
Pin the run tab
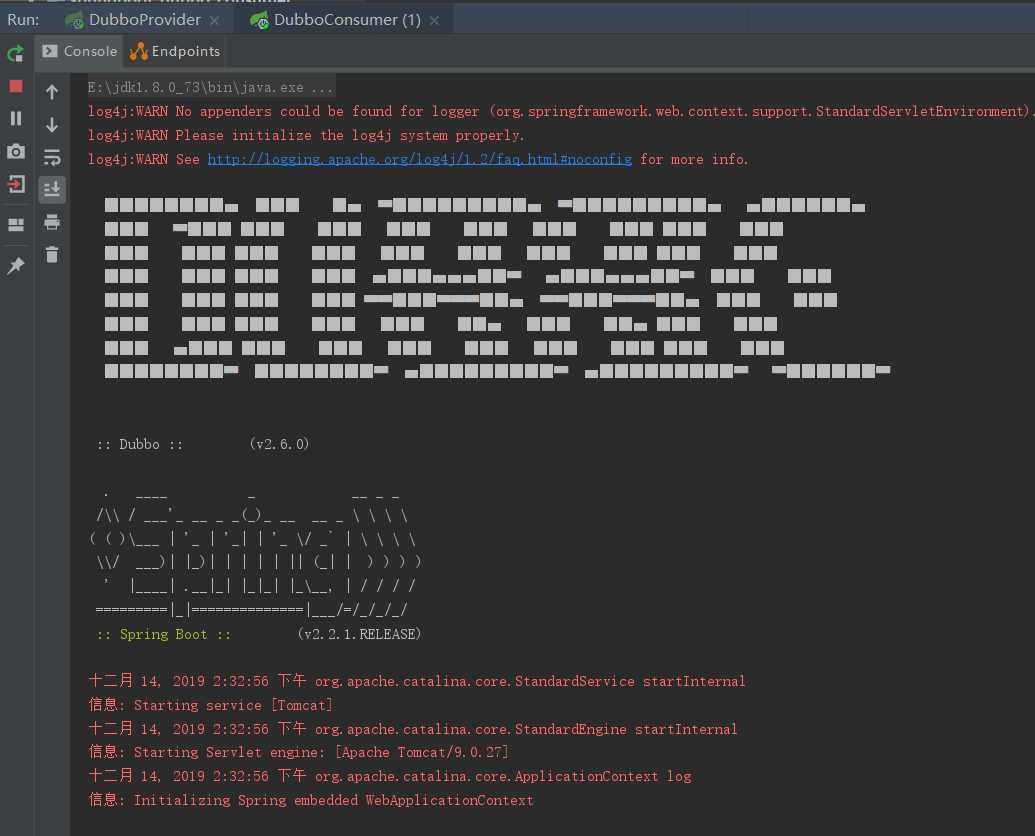[16, 265]
